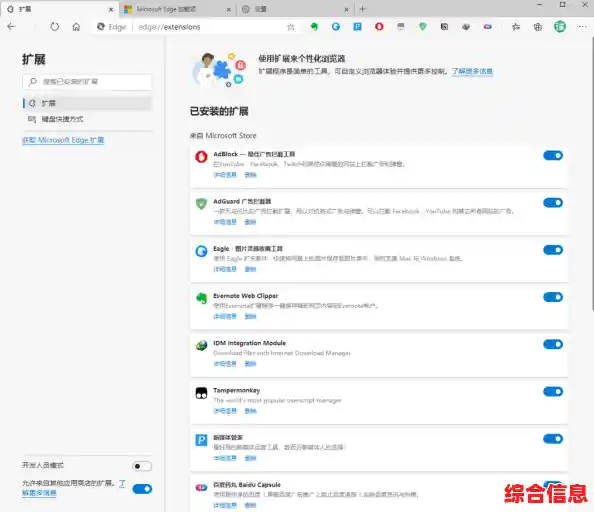Screen dimensions: 594x512
Task: Click 删除 under Eagle
Action: 250,269
